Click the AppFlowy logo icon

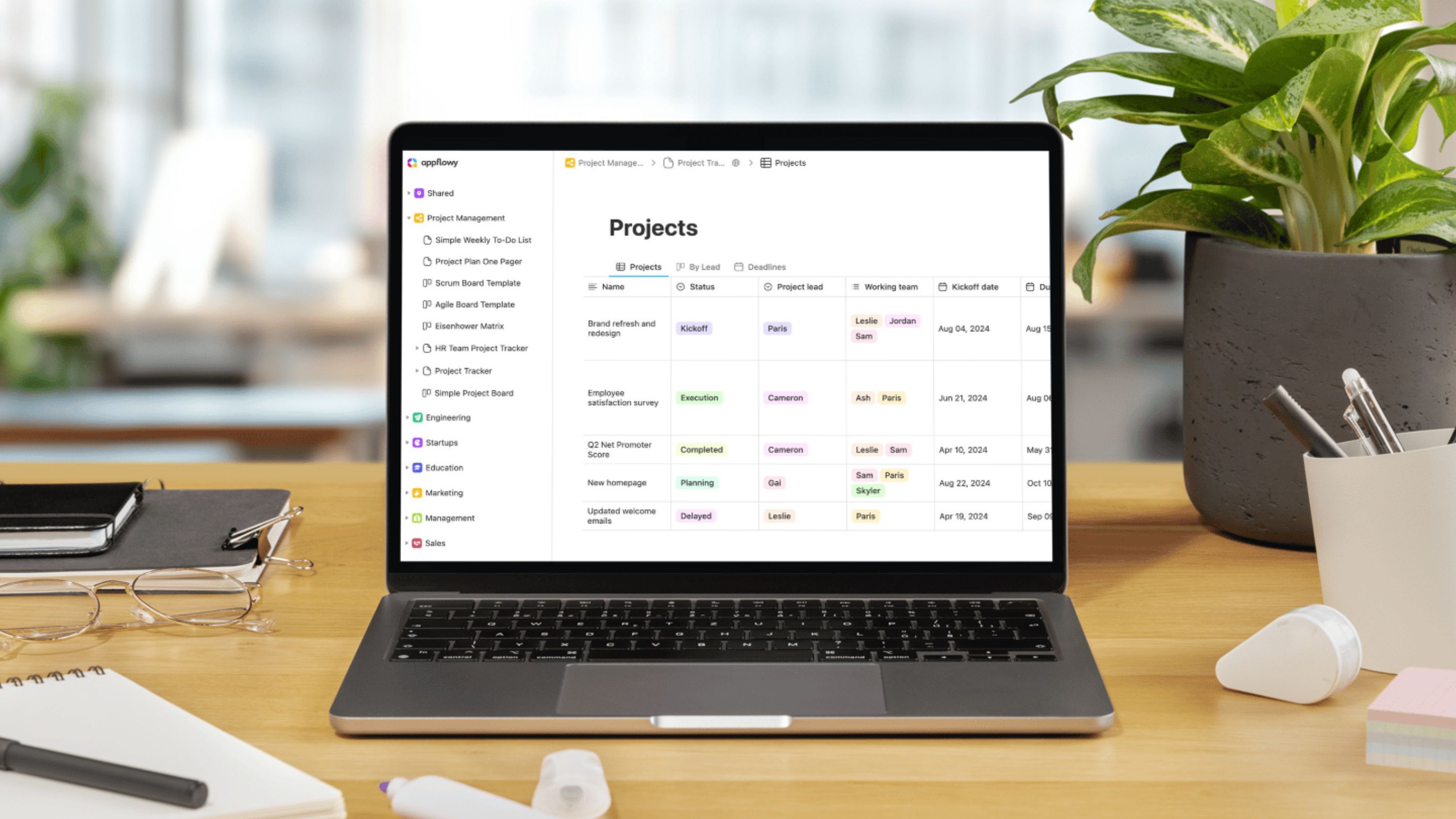411,162
